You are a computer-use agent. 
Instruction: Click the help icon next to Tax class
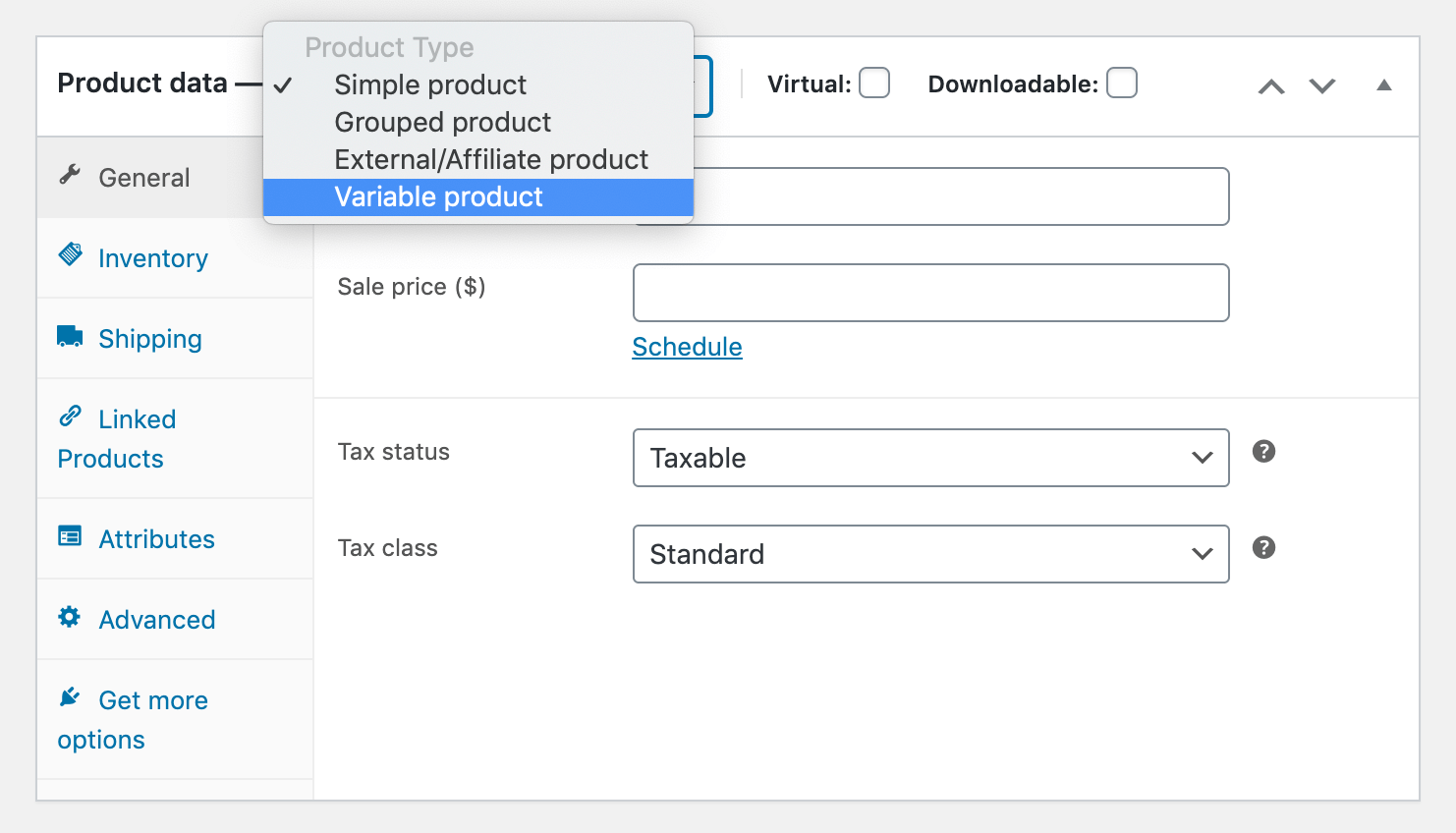pos(1263,547)
